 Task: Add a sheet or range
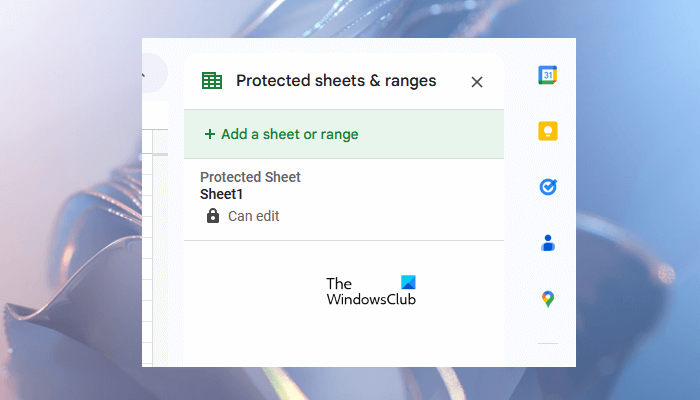(x=344, y=134)
